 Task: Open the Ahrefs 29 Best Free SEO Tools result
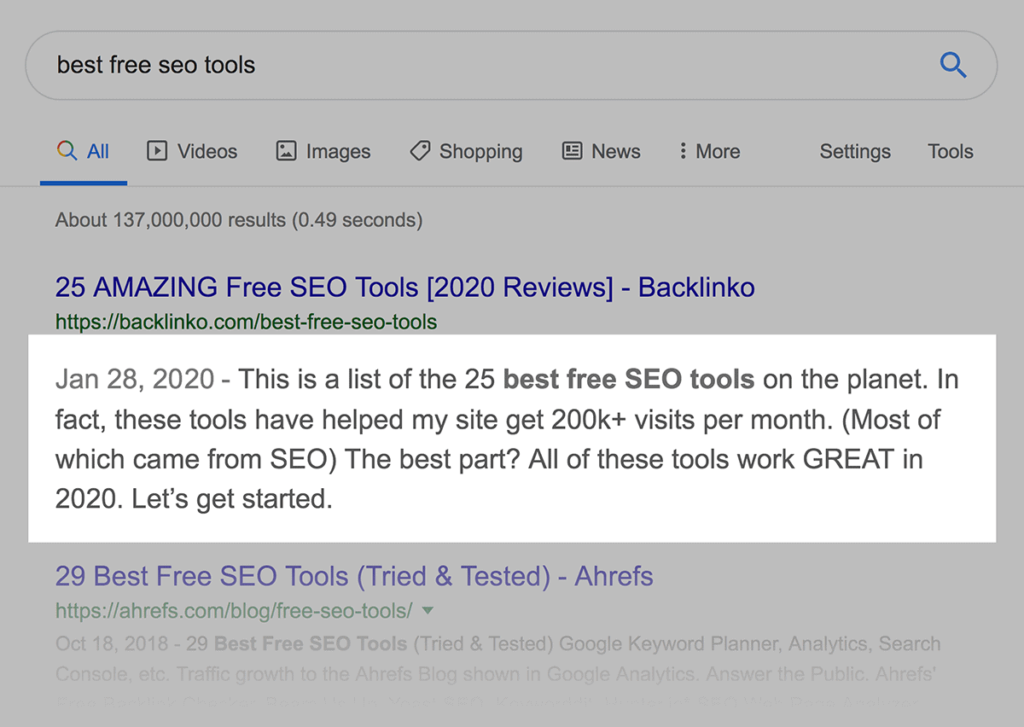353,577
